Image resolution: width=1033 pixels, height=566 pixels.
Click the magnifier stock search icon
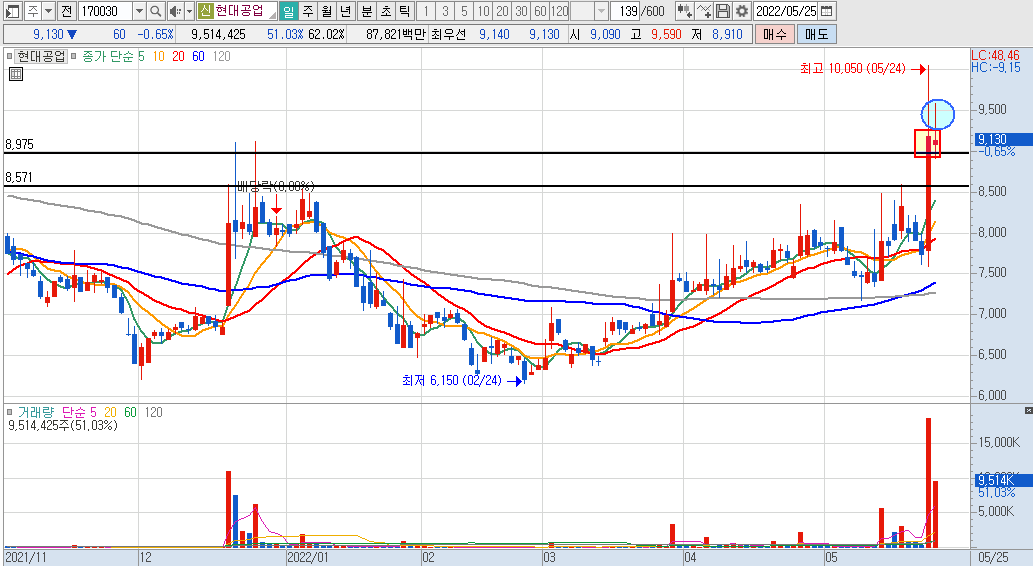tap(155, 11)
